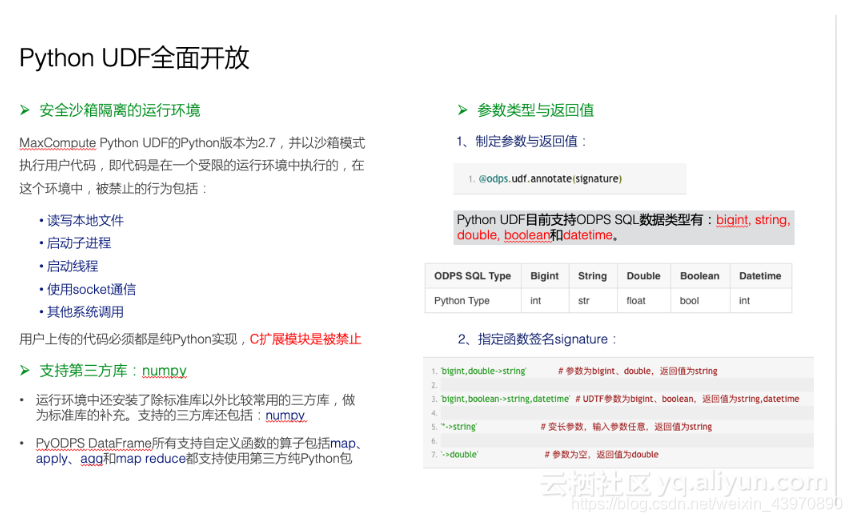Click red text 'C扩展模块是被禁止'
Image resolution: width=852 pixels, height=522 pixels.
305,339
